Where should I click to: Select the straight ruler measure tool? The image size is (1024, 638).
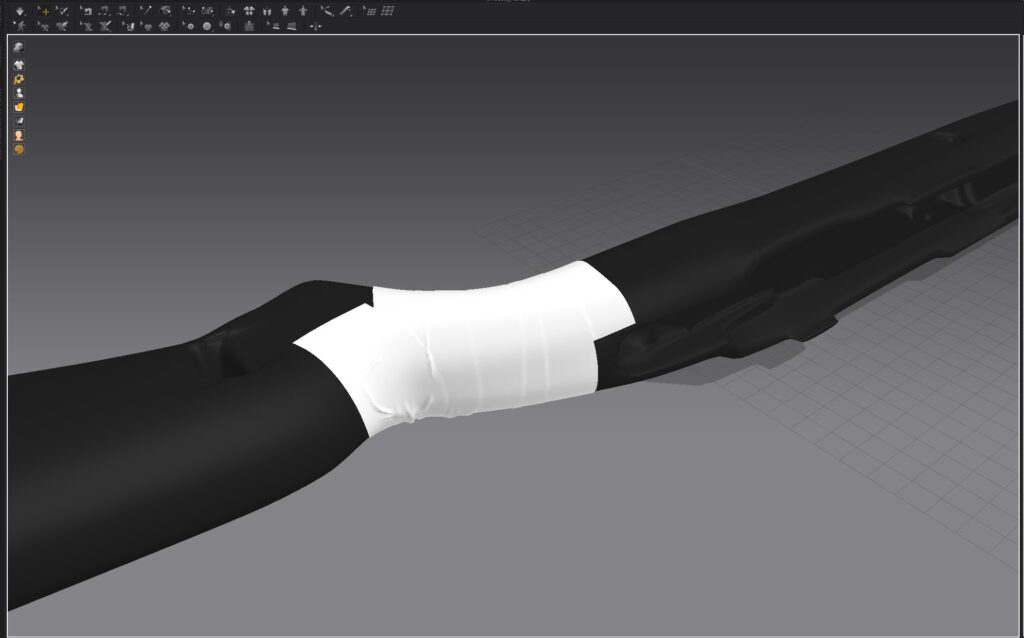(x=346, y=11)
